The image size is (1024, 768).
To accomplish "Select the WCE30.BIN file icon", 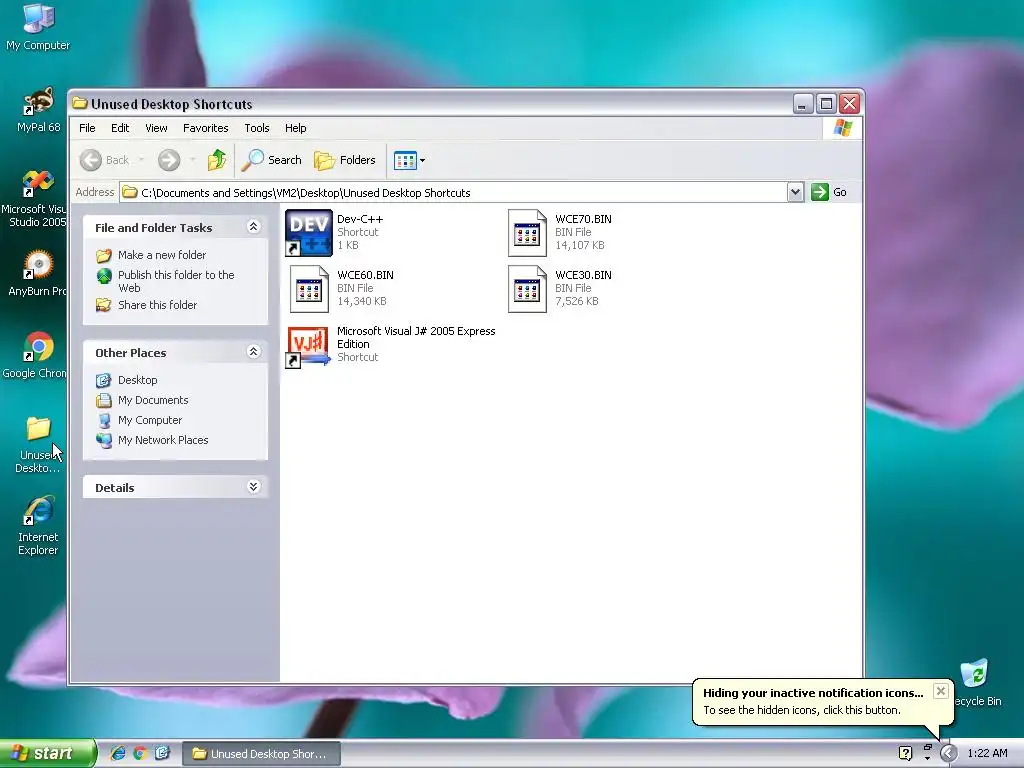I will pyautogui.click(x=527, y=289).
